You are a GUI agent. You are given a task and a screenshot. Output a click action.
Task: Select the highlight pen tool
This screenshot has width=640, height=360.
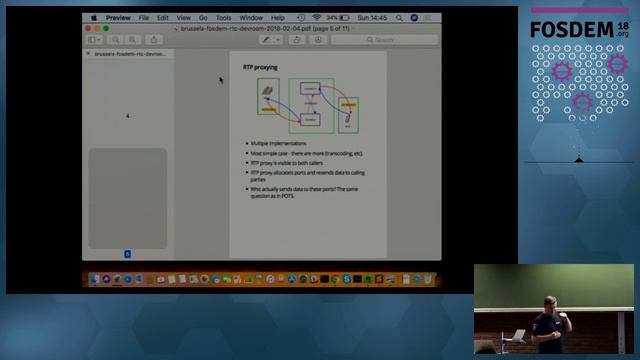[x=266, y=40]
